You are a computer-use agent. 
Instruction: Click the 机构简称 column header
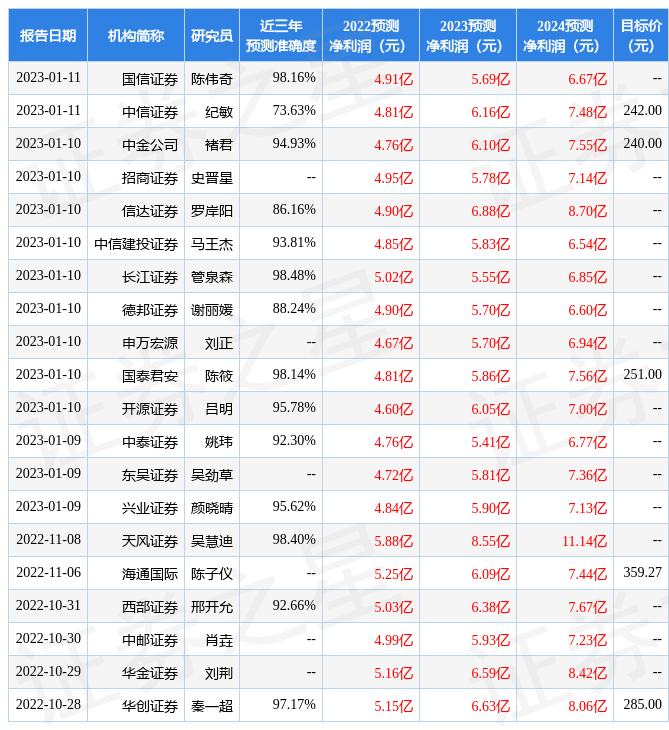coord(136,35)
